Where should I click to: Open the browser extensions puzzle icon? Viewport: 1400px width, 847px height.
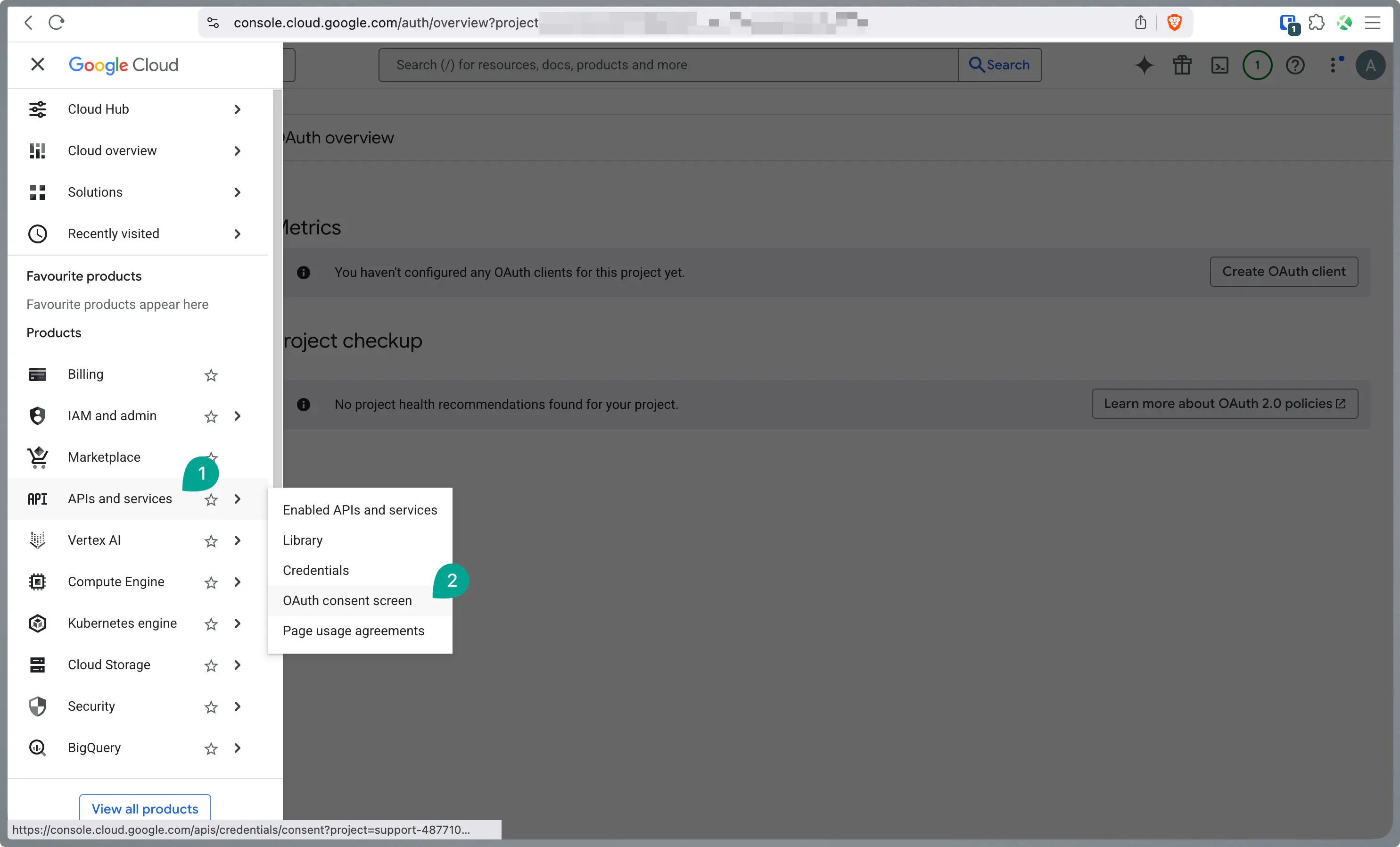(x=1316, y=23)
